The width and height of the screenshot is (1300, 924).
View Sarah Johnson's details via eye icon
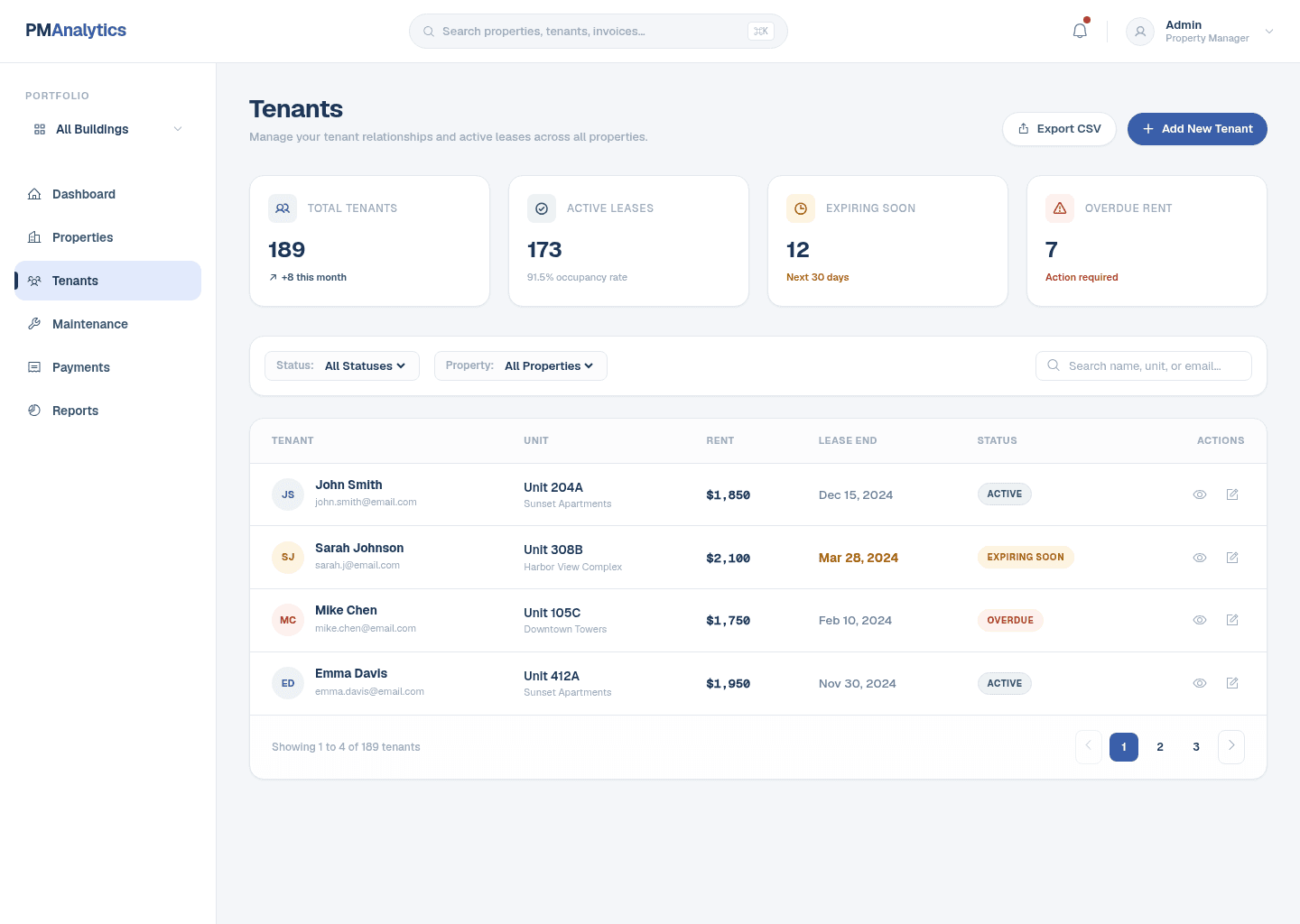(1200, 558)
